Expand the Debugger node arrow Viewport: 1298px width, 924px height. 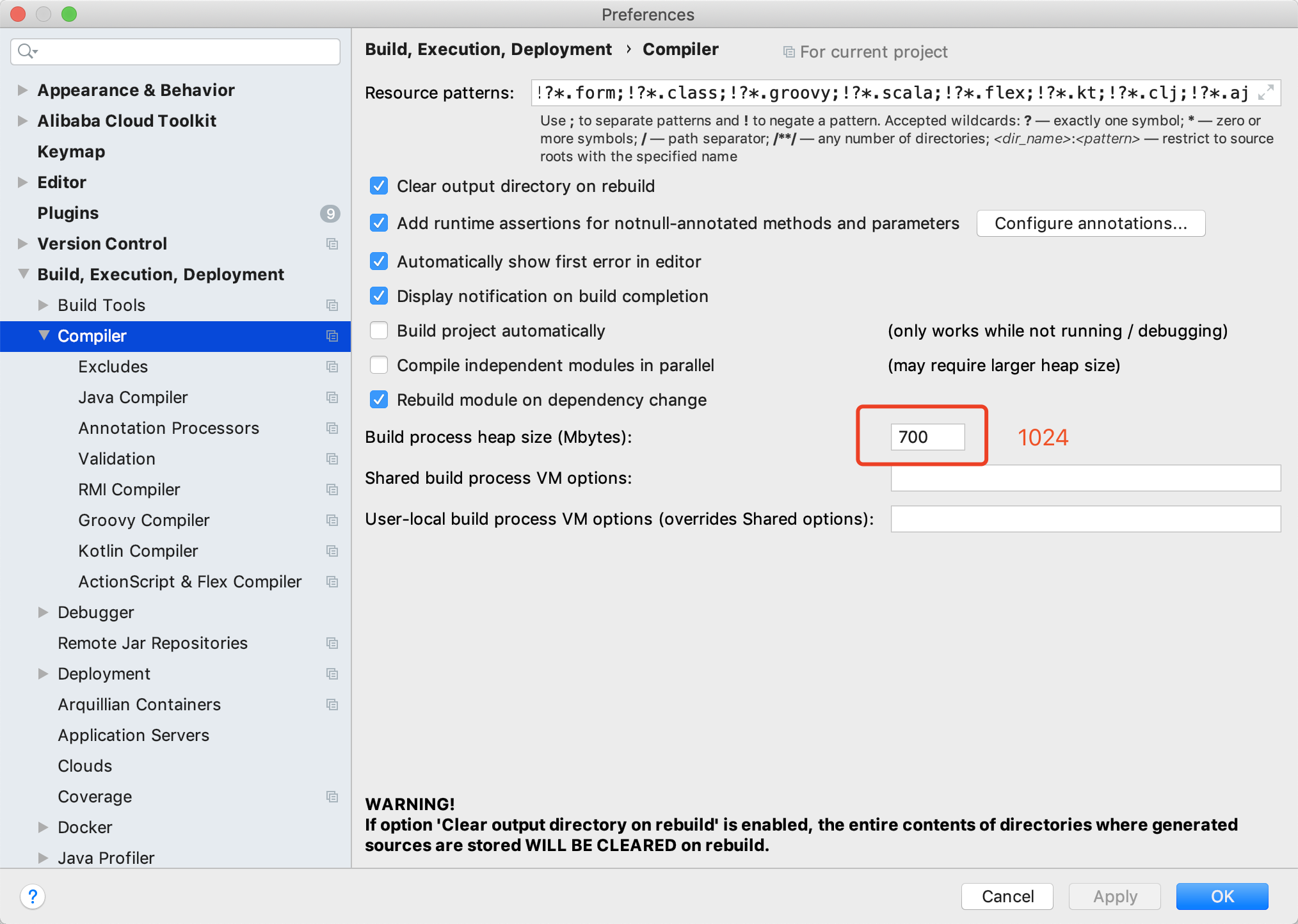[x=43, y=612]
